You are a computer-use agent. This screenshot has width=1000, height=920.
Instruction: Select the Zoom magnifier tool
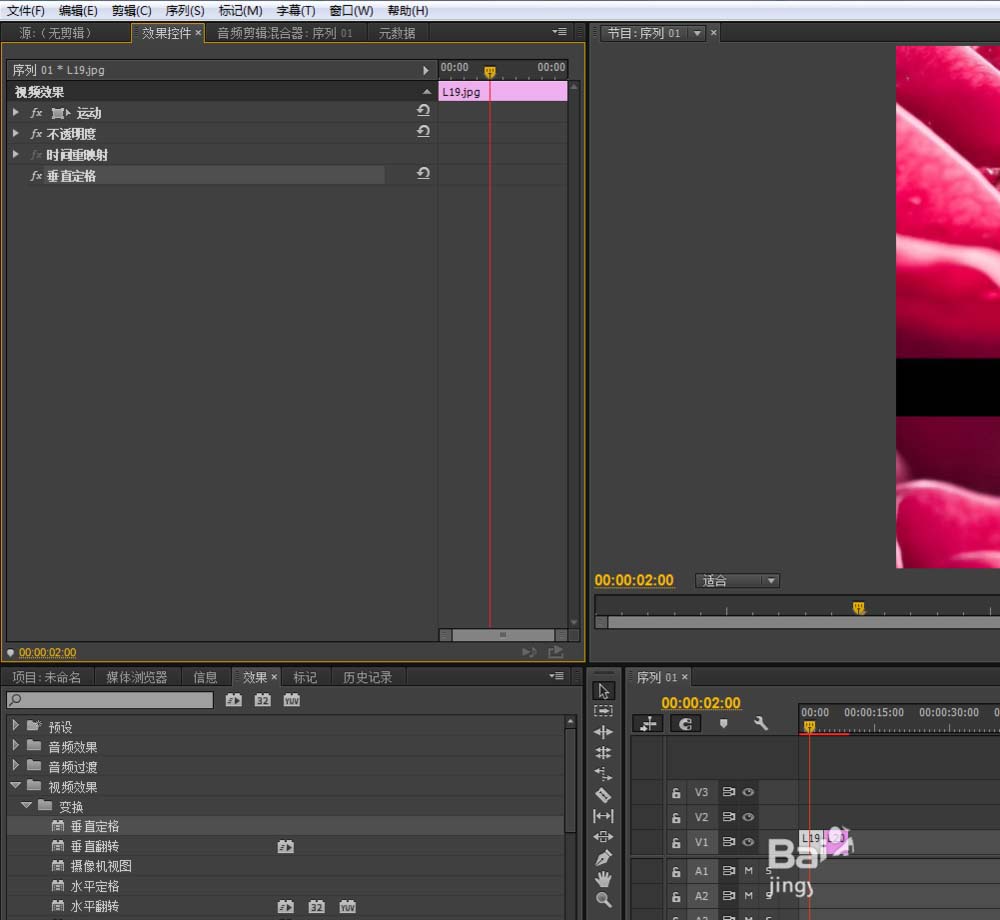[603, 900]
